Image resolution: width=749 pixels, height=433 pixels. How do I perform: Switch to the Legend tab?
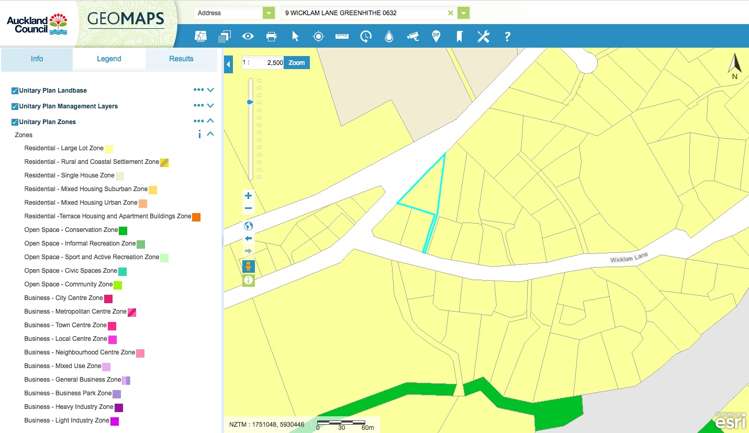(109, 59)
